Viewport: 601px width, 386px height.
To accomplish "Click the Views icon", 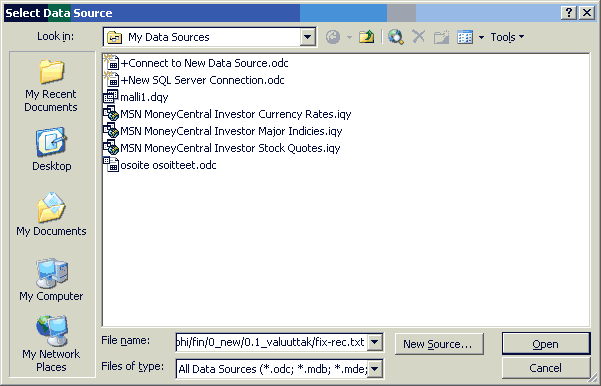I will tap(465, 37).
